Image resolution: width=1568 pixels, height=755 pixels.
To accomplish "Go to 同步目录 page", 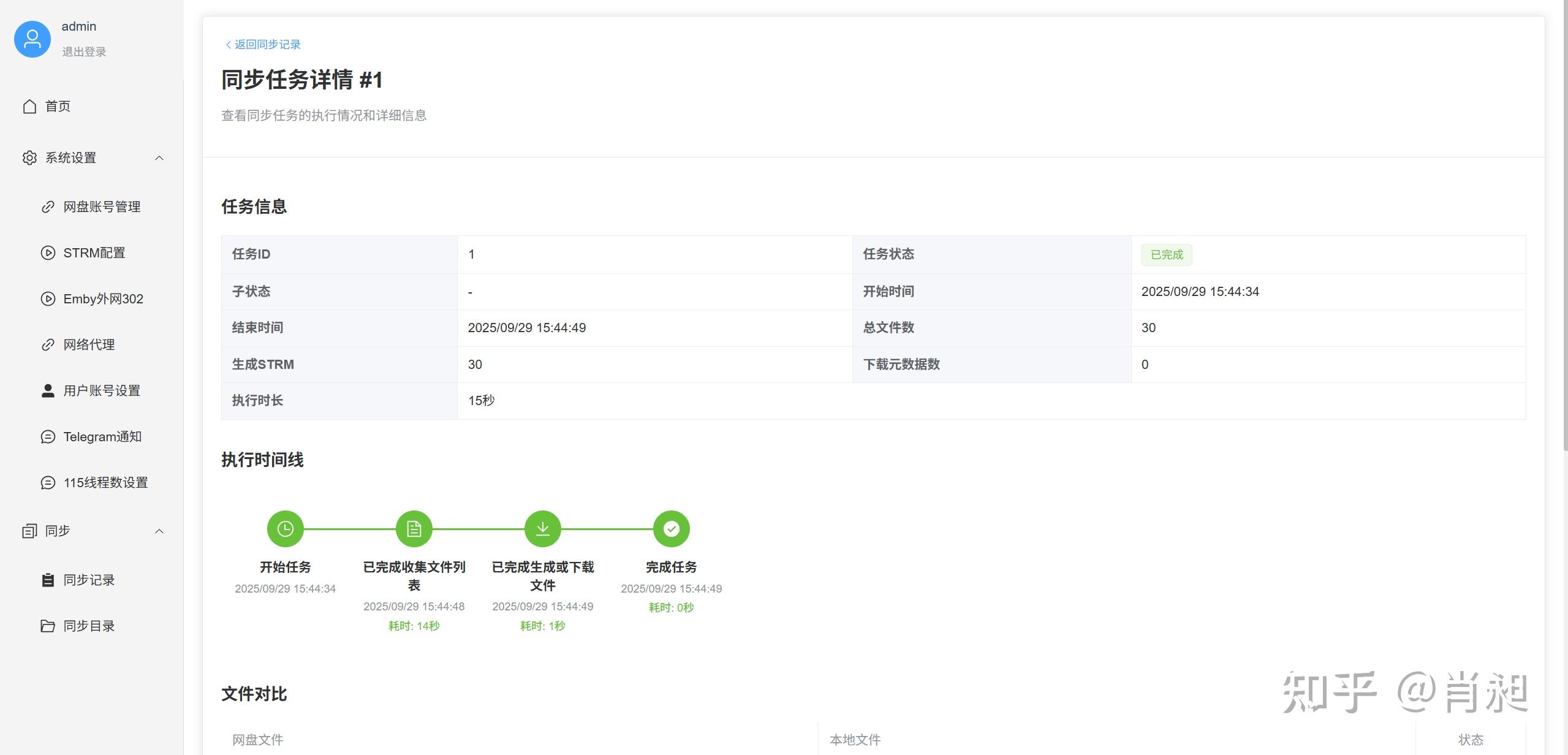I will [92, 626].
